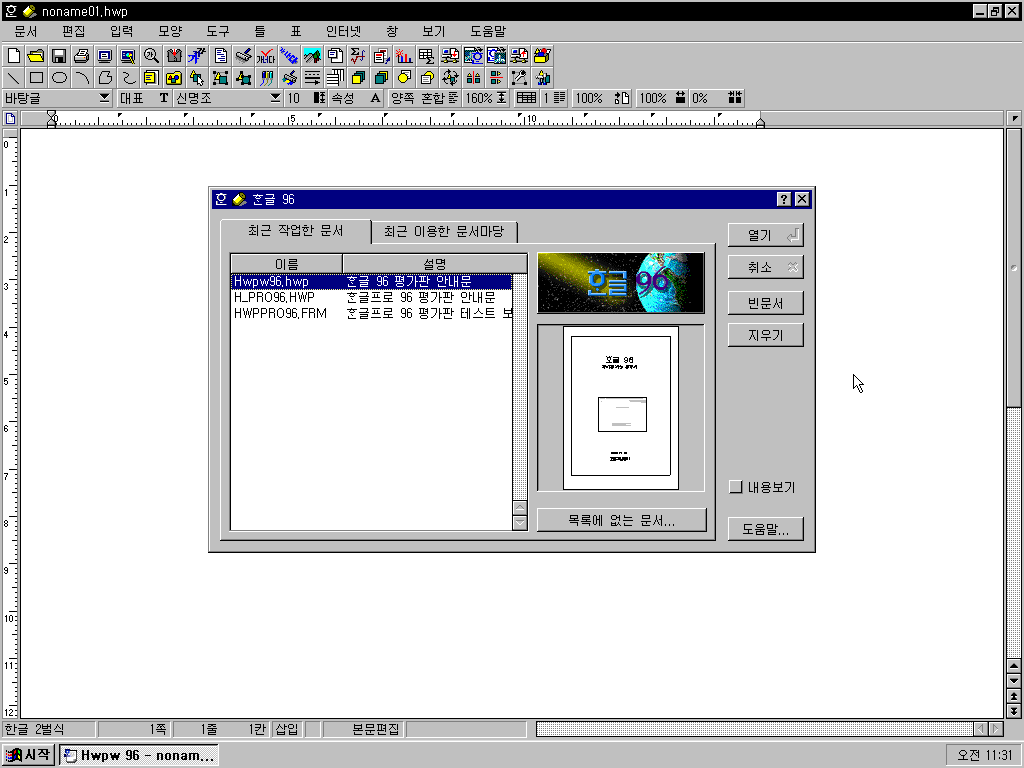The width and height of the screenshot is (1024, 768).
Task: Click the 취소 button
Action: click(x=765, y=267)
